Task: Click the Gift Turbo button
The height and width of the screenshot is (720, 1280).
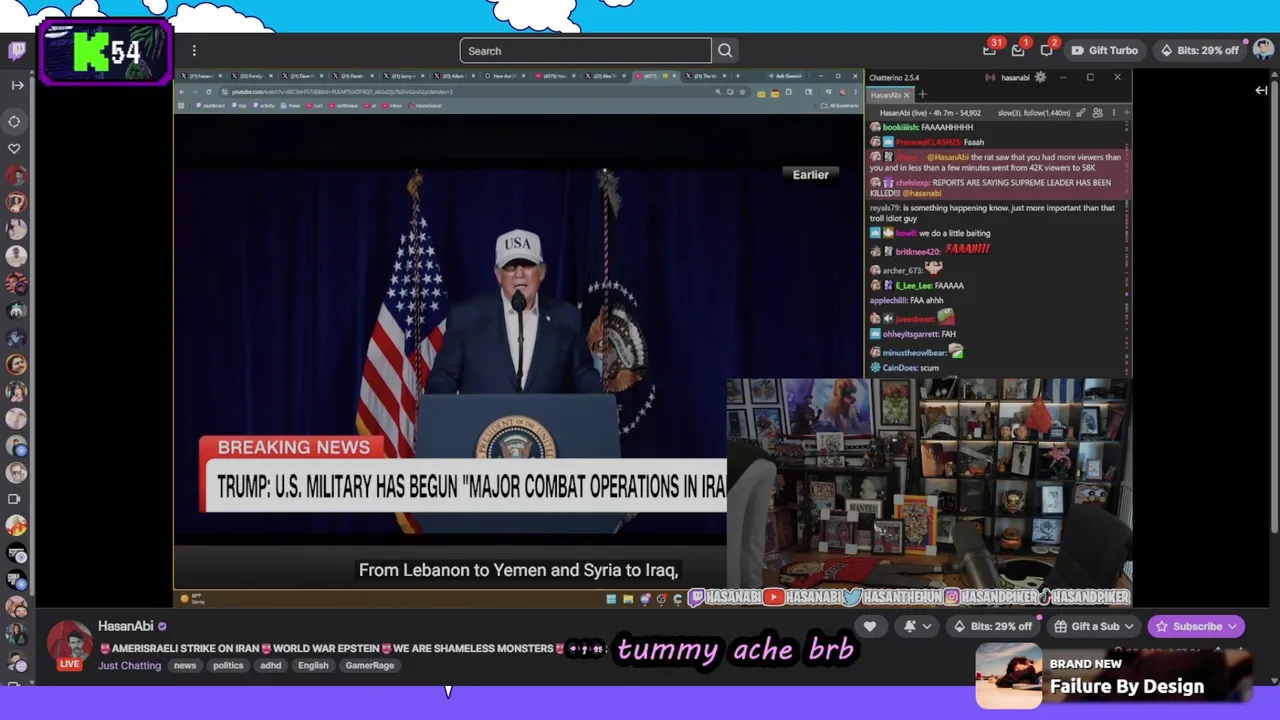Action: (1104, 51)
